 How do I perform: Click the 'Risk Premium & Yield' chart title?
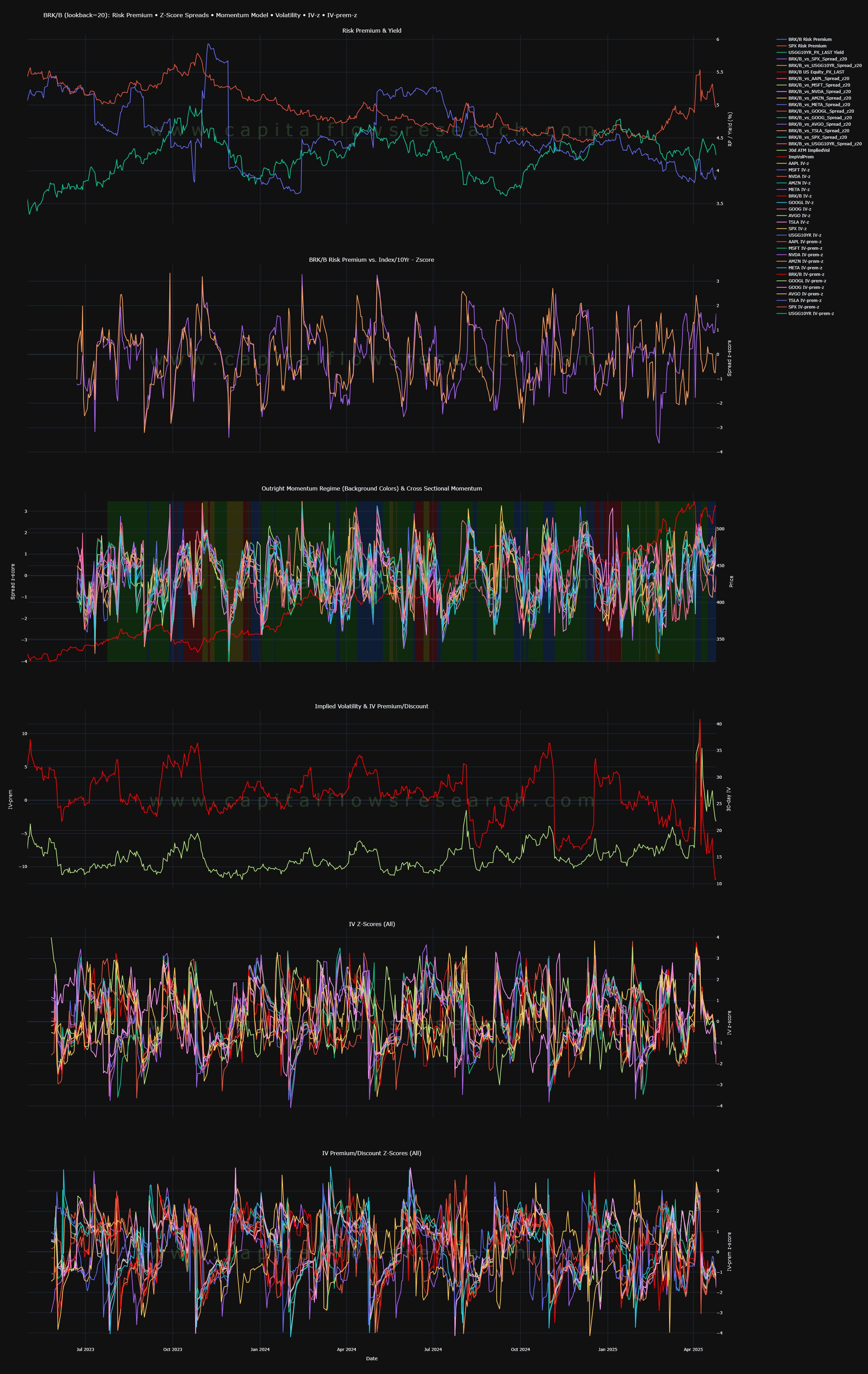pos(372,31)
